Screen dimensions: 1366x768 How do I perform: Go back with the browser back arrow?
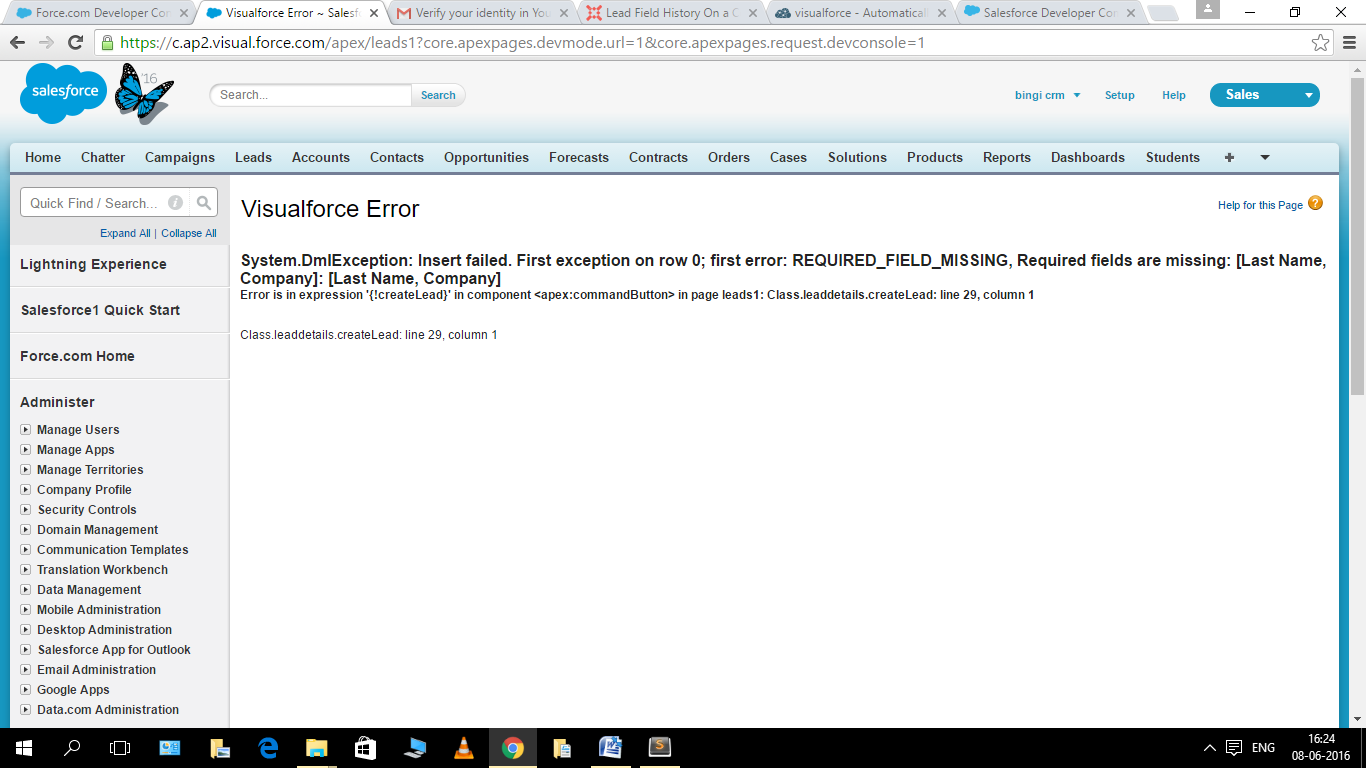coord(17,43)
